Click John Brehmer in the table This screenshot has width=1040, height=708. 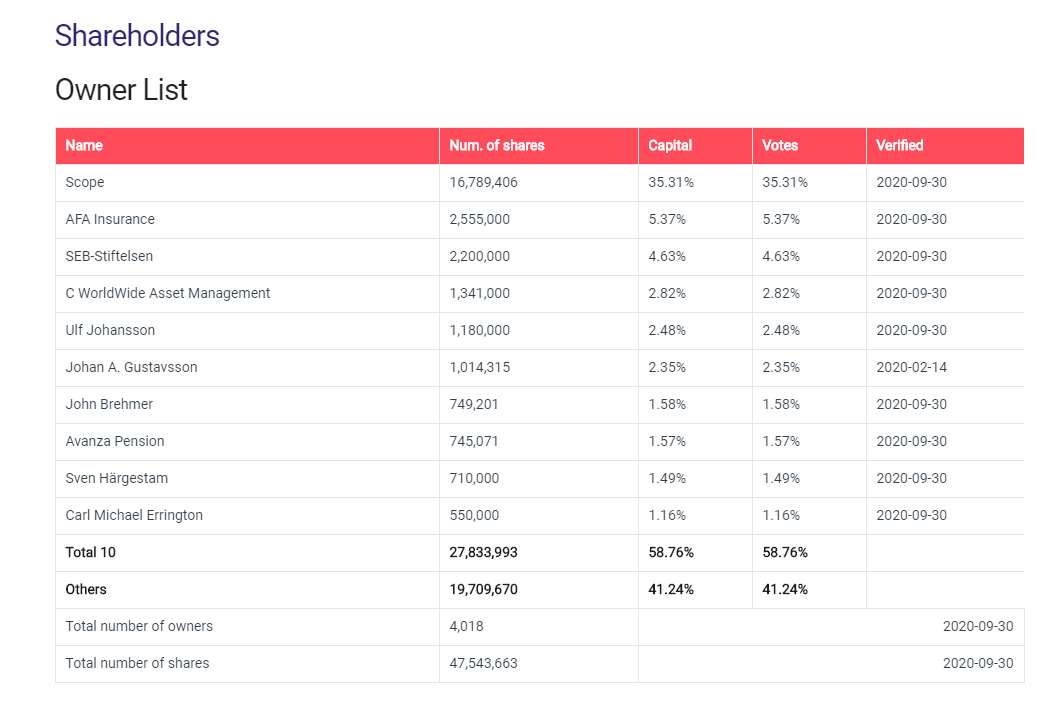[109, 405]
